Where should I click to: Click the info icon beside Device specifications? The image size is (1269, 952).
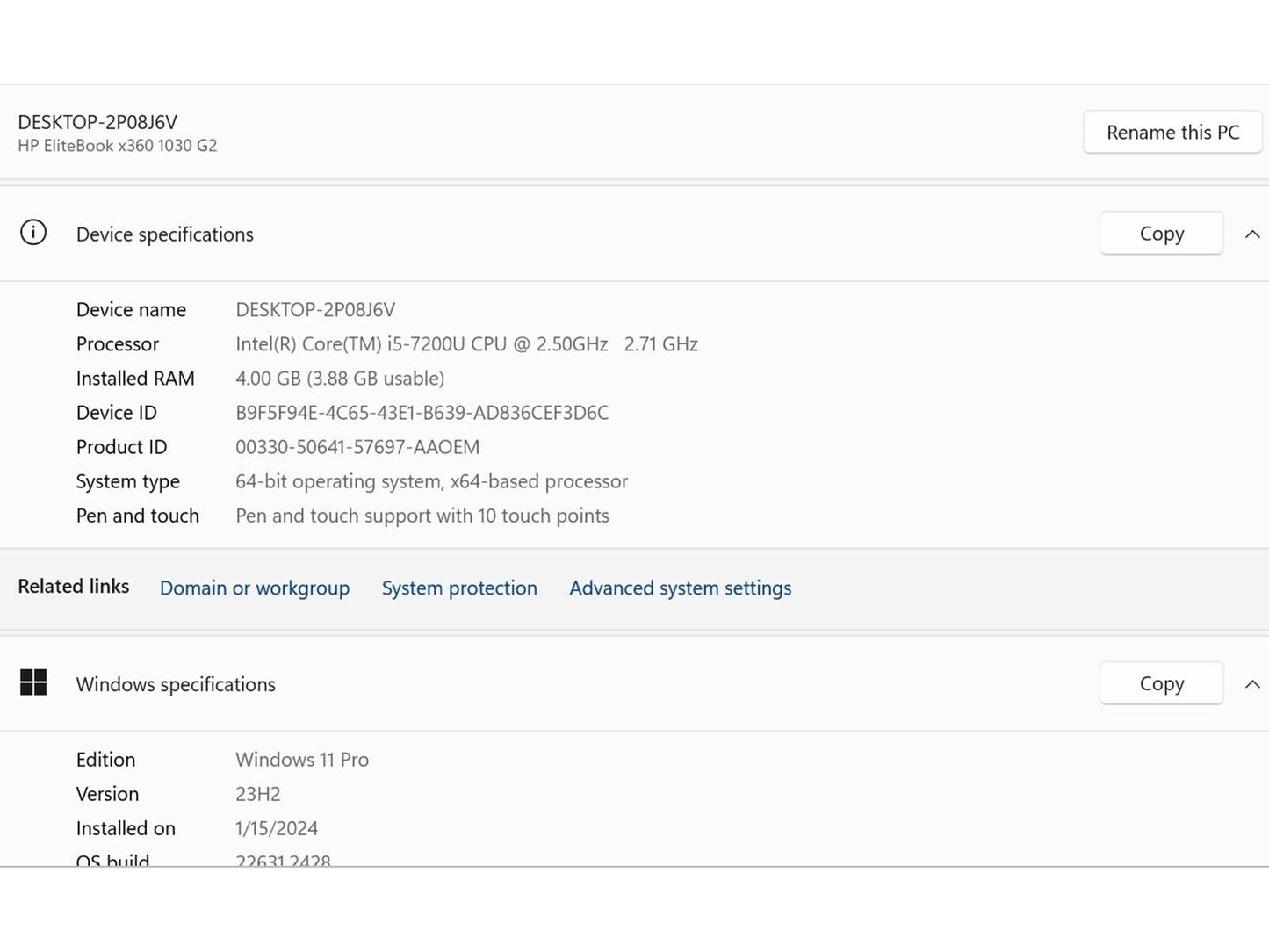click(x=33, y=233)
